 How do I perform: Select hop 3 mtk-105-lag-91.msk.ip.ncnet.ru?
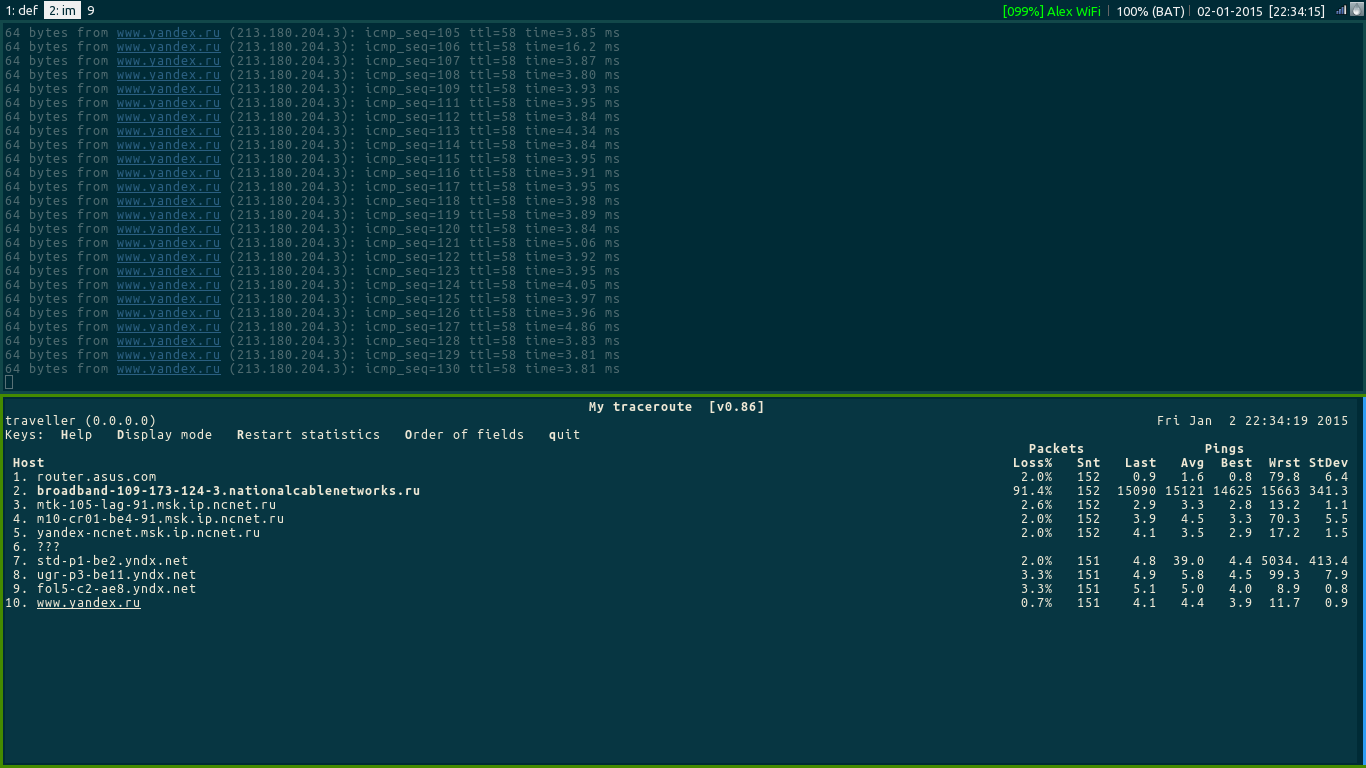point(156,505)
